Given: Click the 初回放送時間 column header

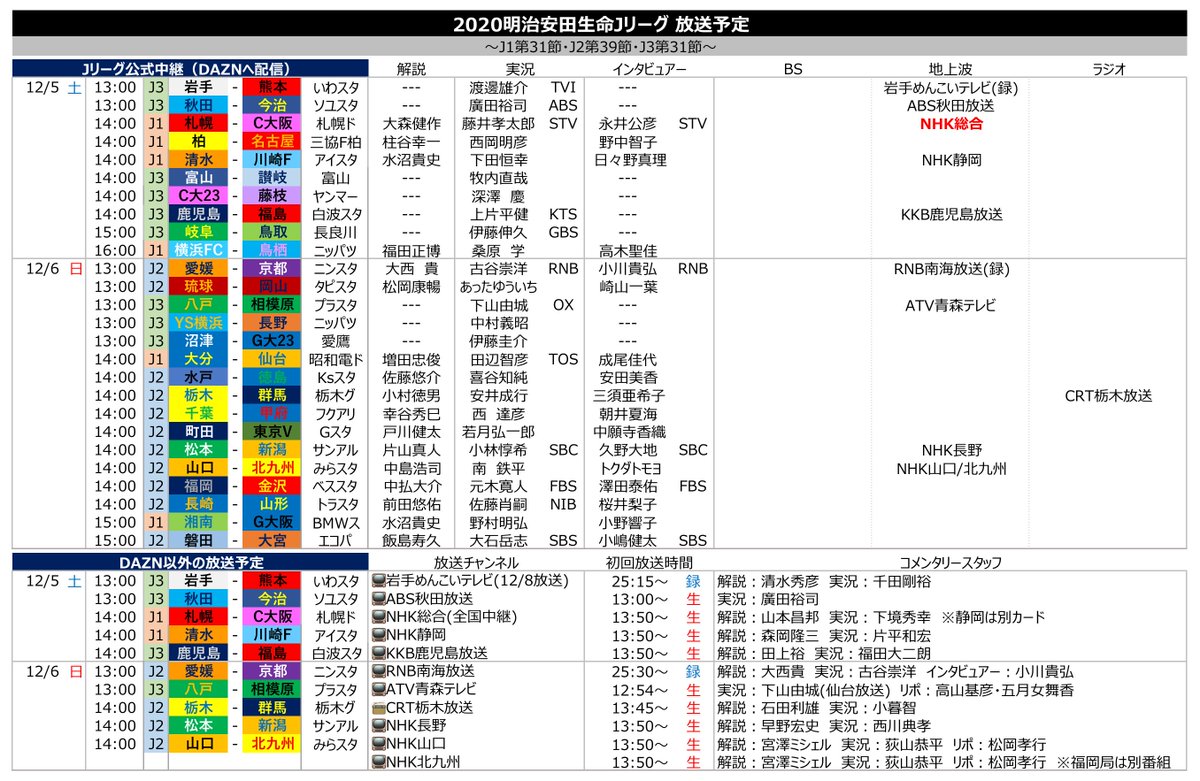Looking at the screenshot, I should [x=649, y=562].
